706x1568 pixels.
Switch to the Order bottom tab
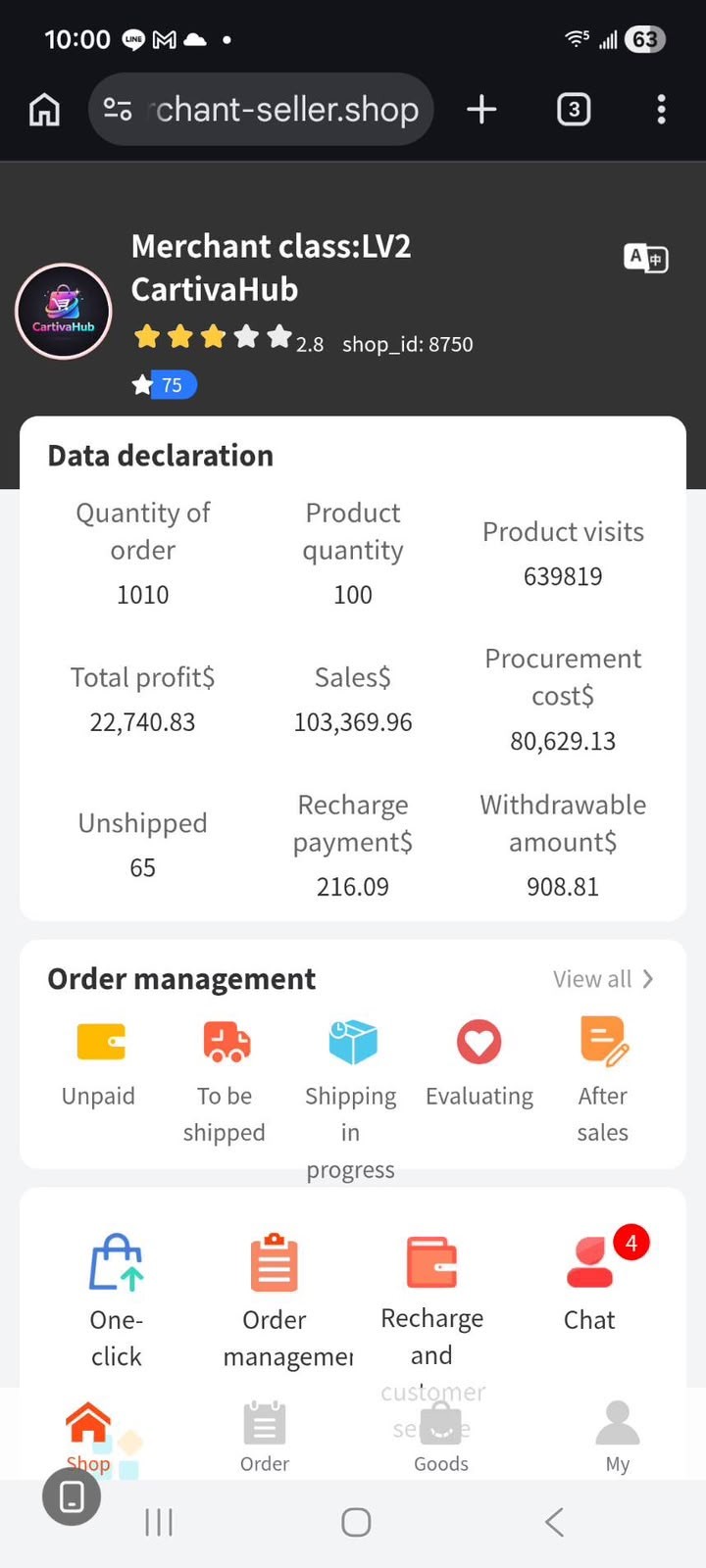[x=265, y=1437]
